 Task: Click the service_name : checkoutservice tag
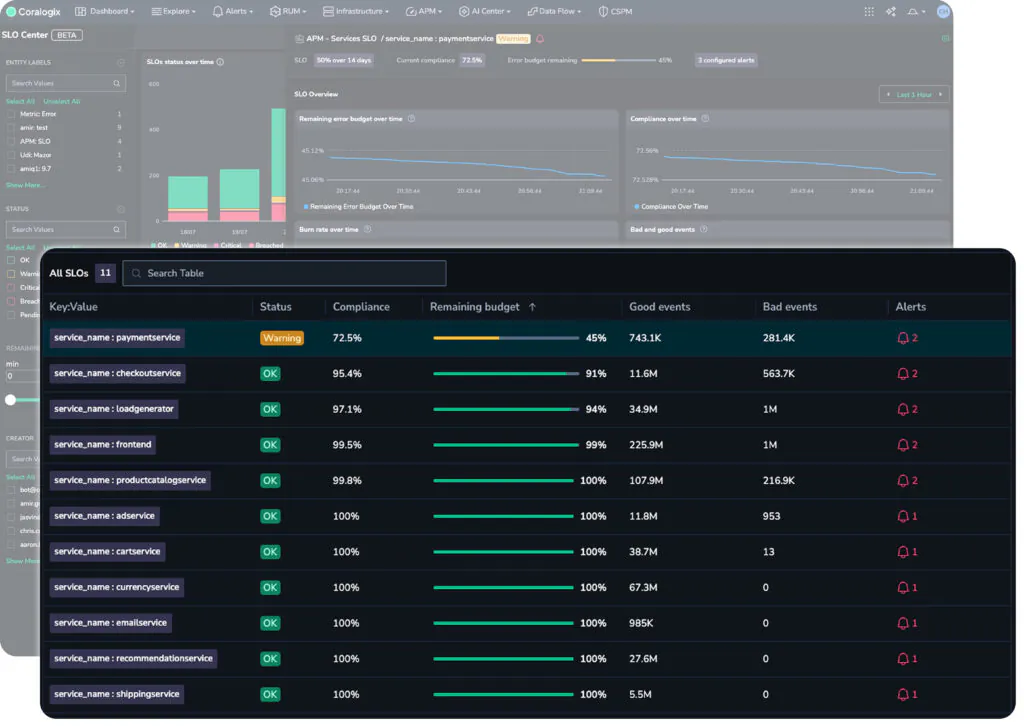click(118, 374)
